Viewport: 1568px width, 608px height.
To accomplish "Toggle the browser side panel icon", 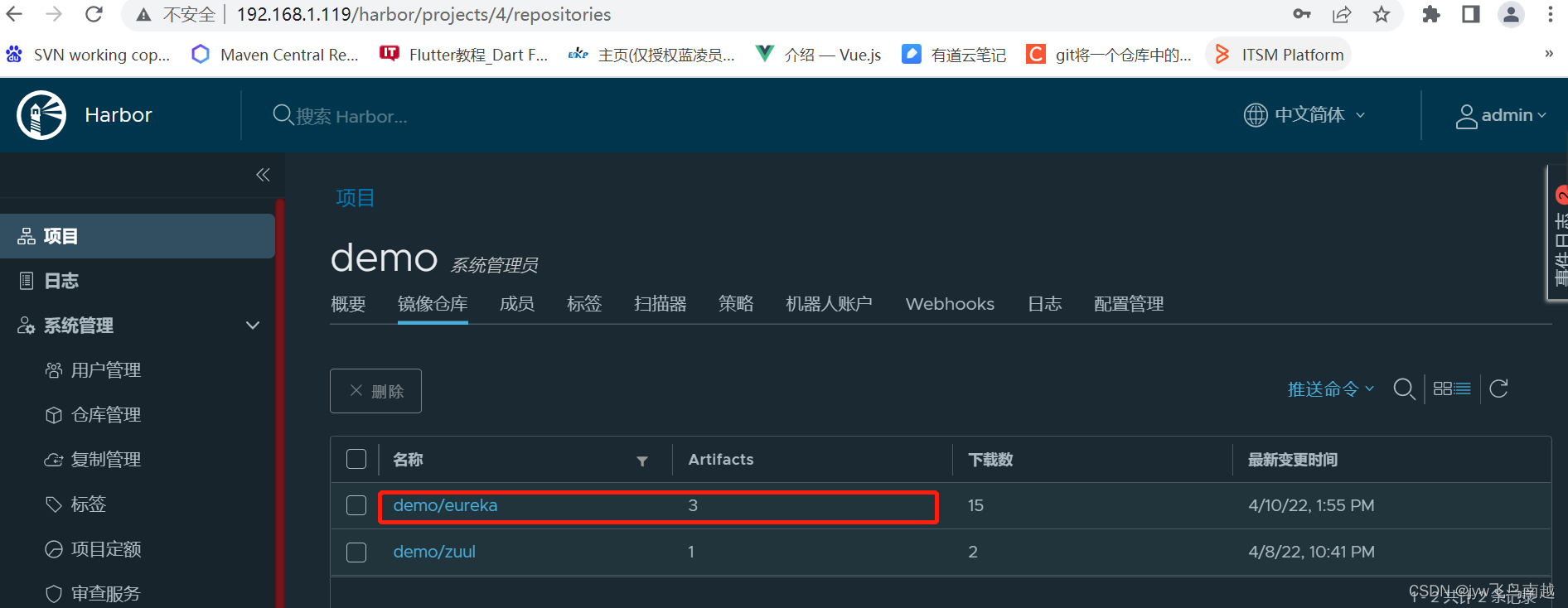I will tap(1471, 14).
